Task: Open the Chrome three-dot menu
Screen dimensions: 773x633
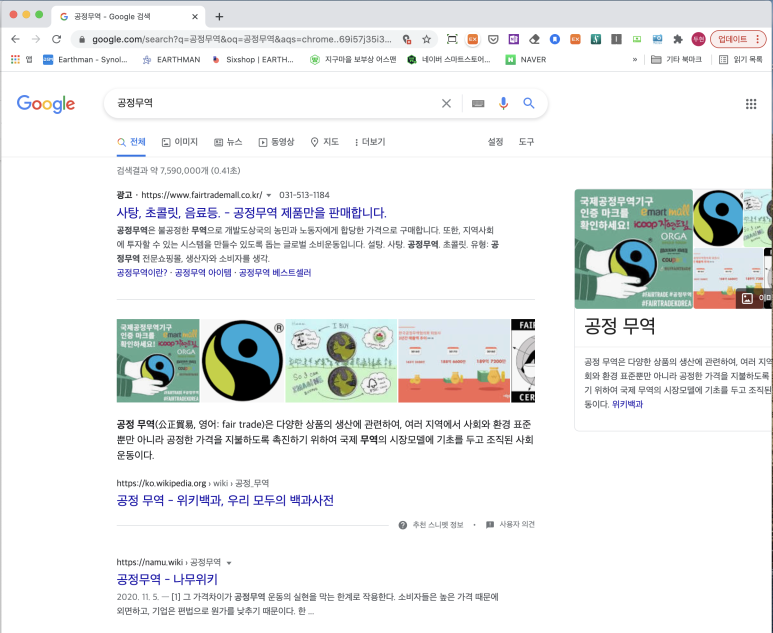Action: click(x=757, y=39)
